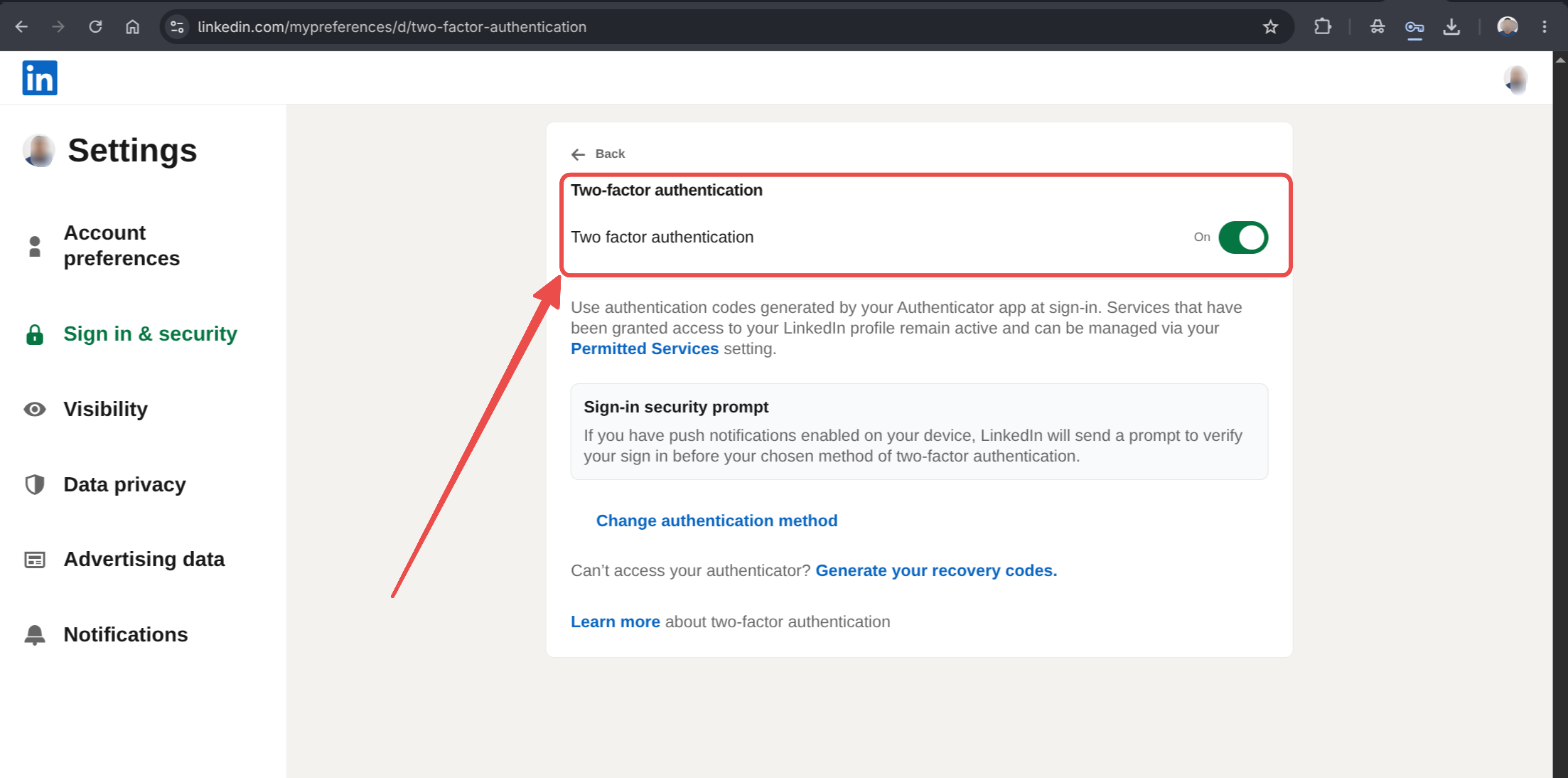Click the Settings page heading
This screenshot has height=778, width=1568.
coord(132,151)
